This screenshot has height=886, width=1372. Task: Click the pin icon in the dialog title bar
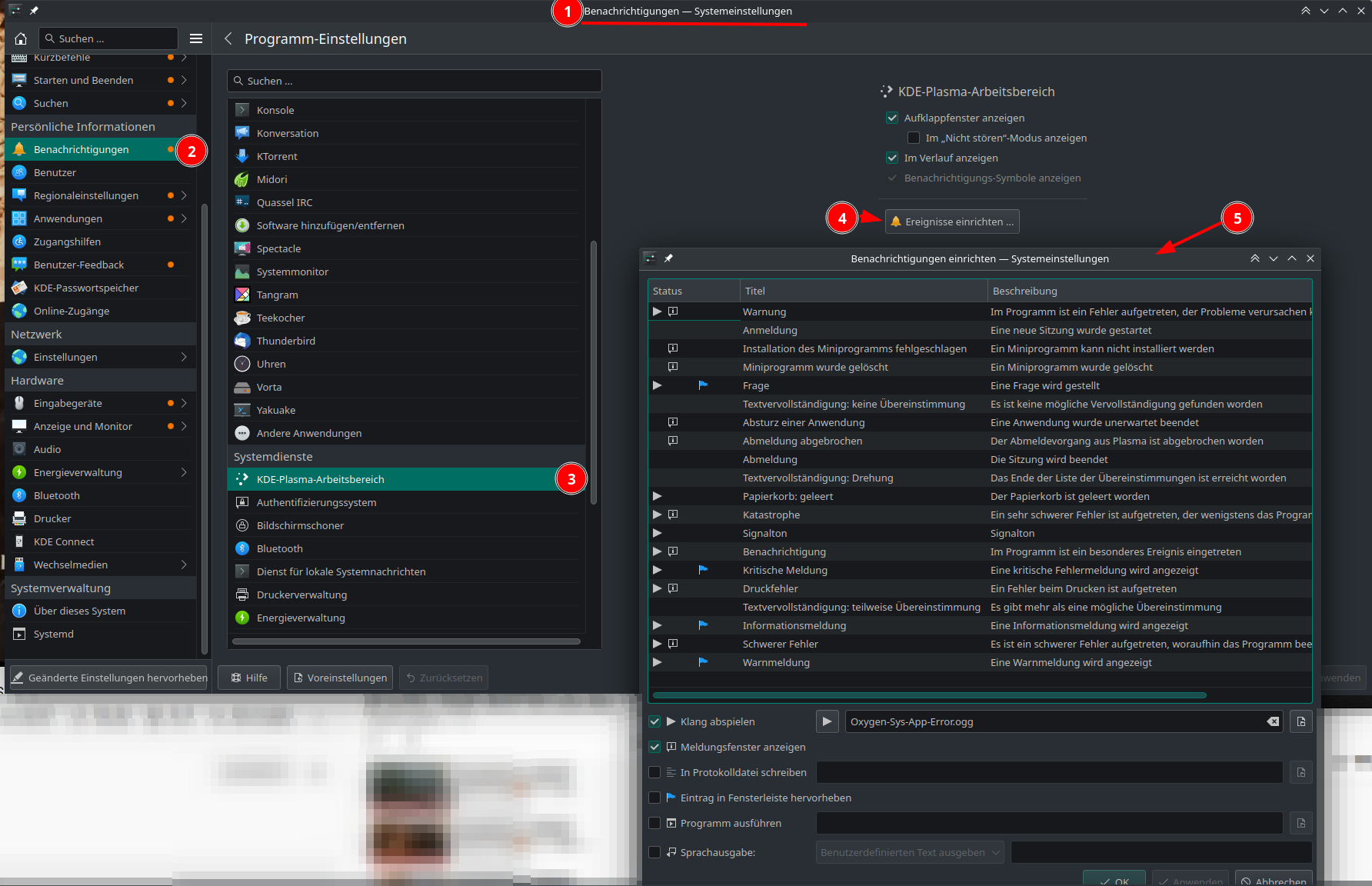coord(668,258)
